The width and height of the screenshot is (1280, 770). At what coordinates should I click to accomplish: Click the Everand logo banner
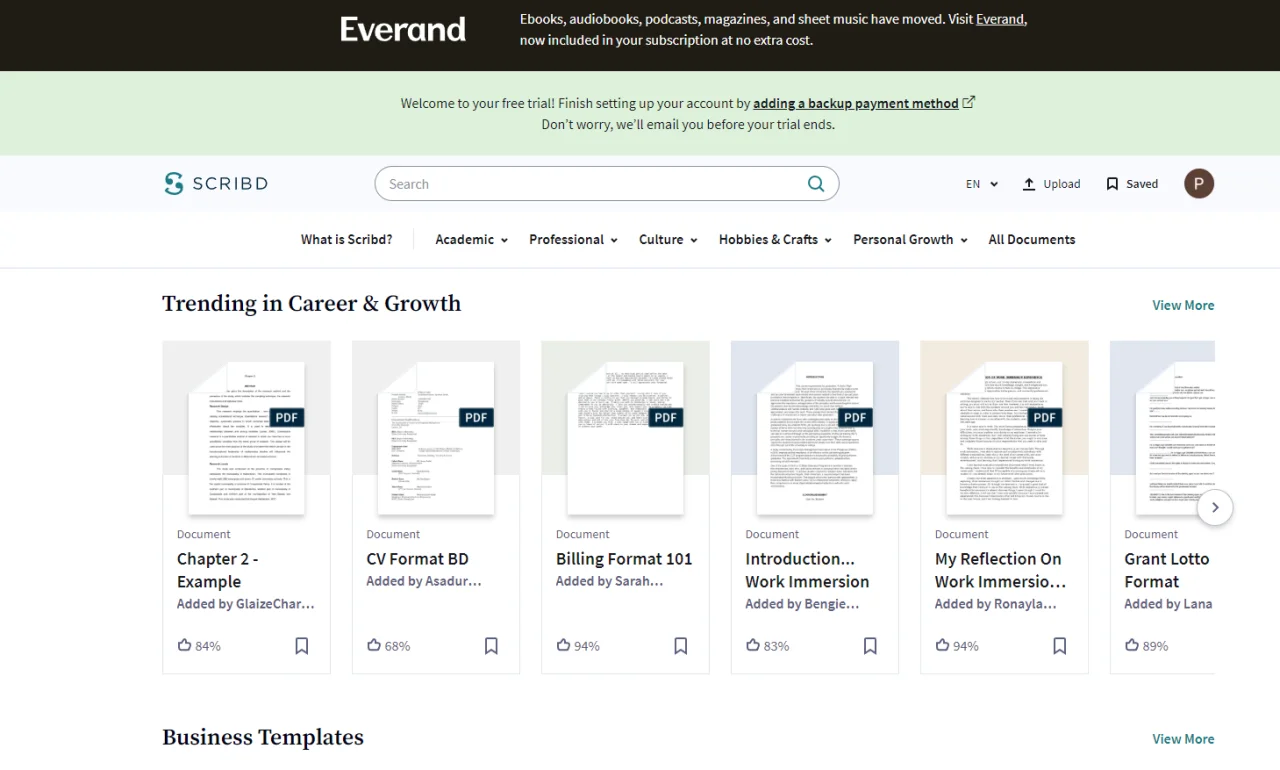[403, 29]
